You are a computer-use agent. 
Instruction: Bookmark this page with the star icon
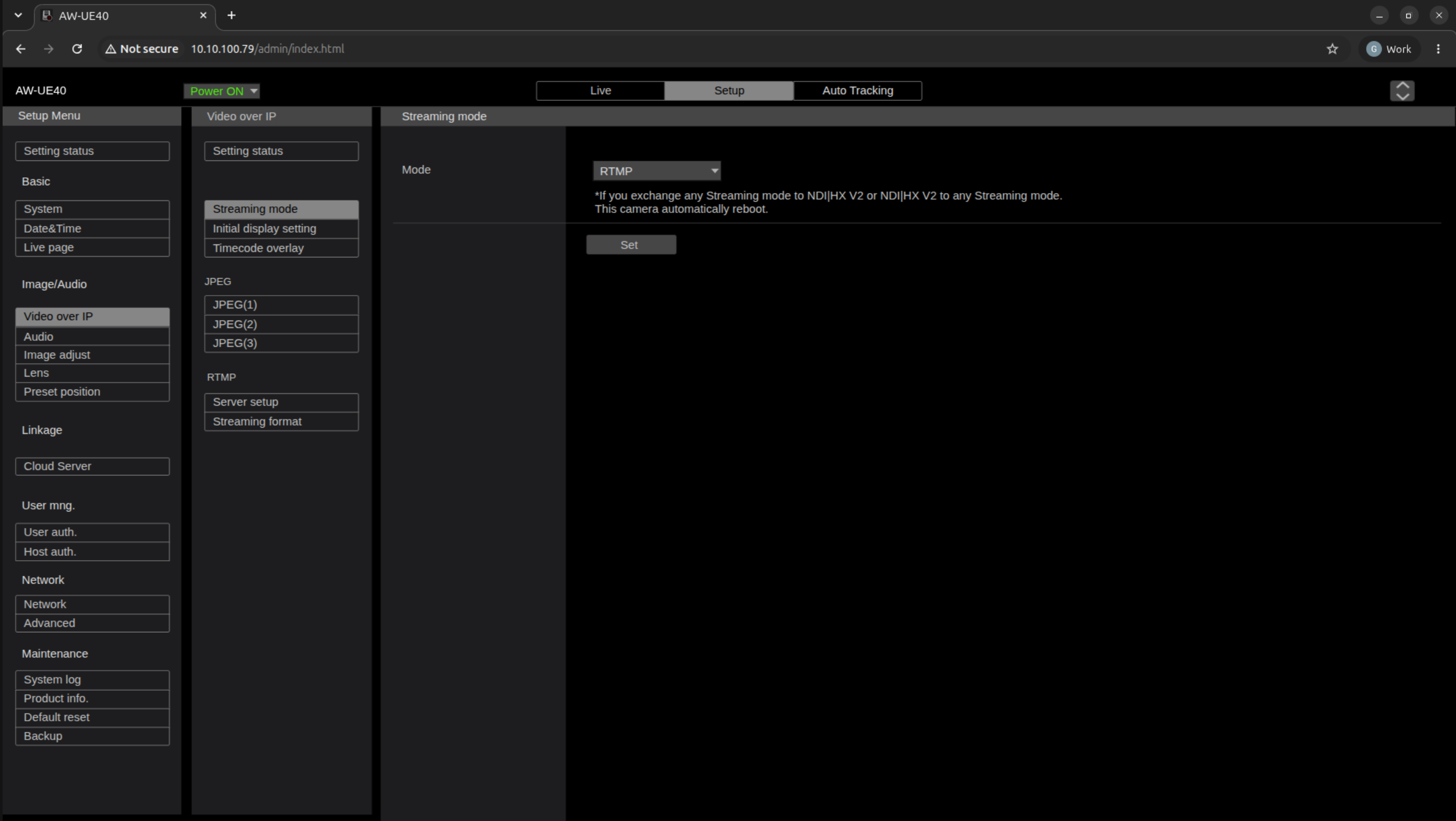tap(1332, 49)
